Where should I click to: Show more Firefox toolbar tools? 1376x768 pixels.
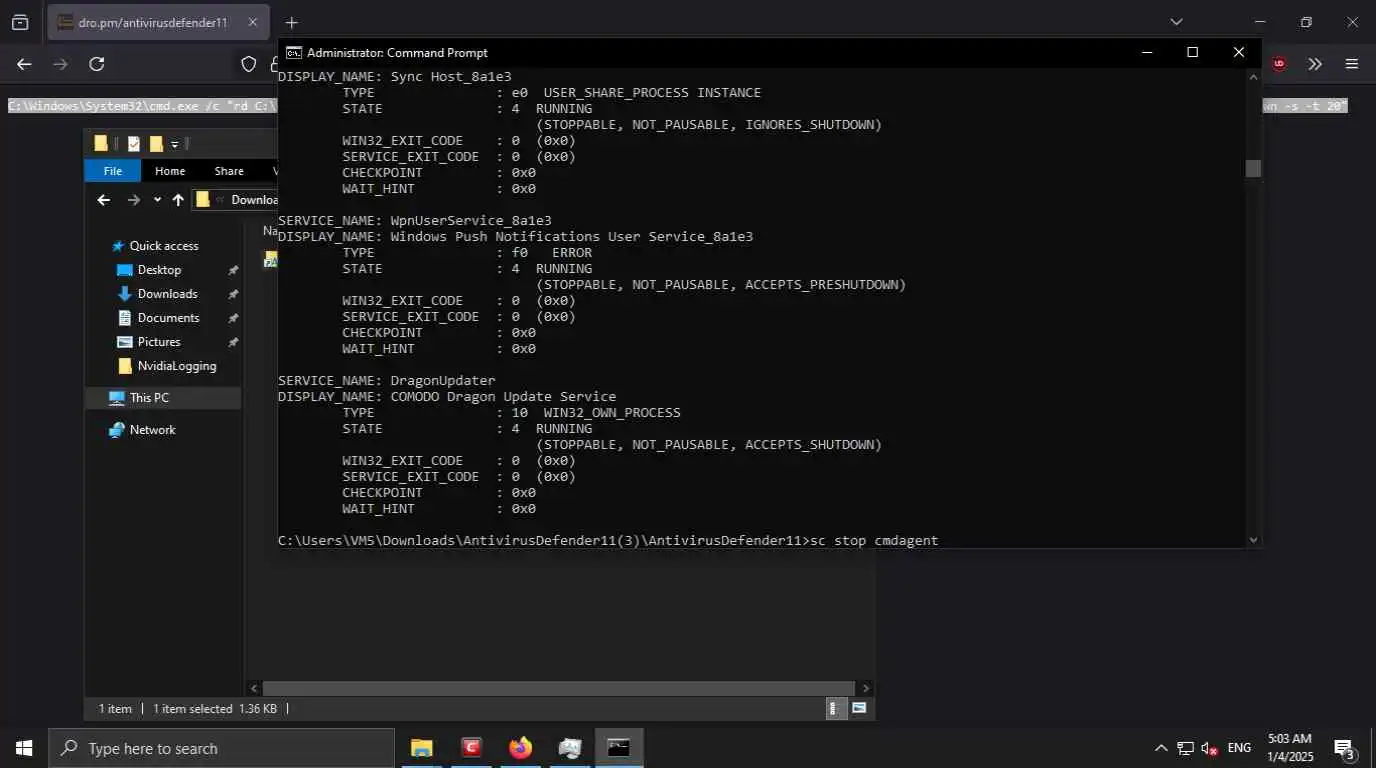[x=1315, y=64]
